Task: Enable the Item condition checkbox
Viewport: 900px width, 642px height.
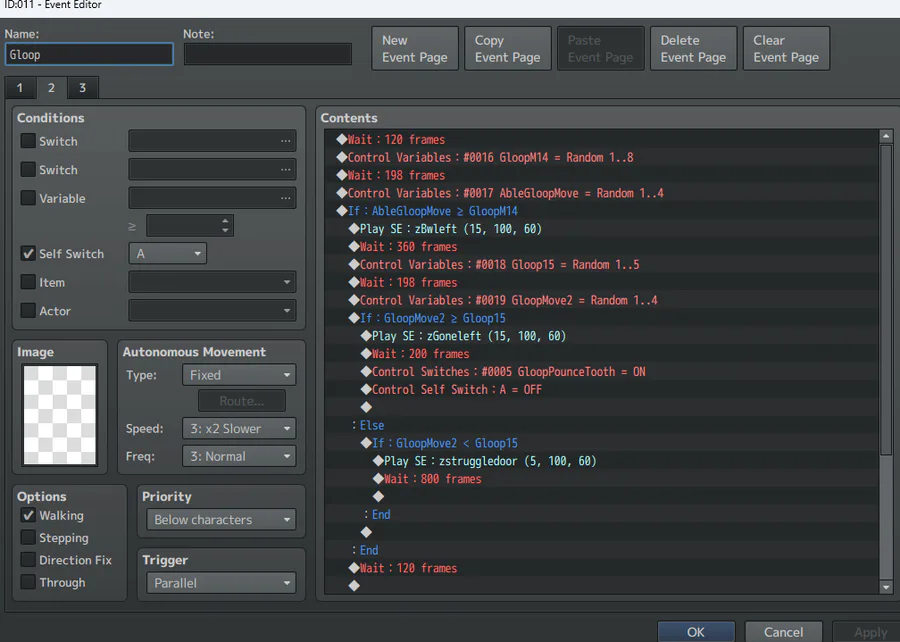Action: coord(28,282)
